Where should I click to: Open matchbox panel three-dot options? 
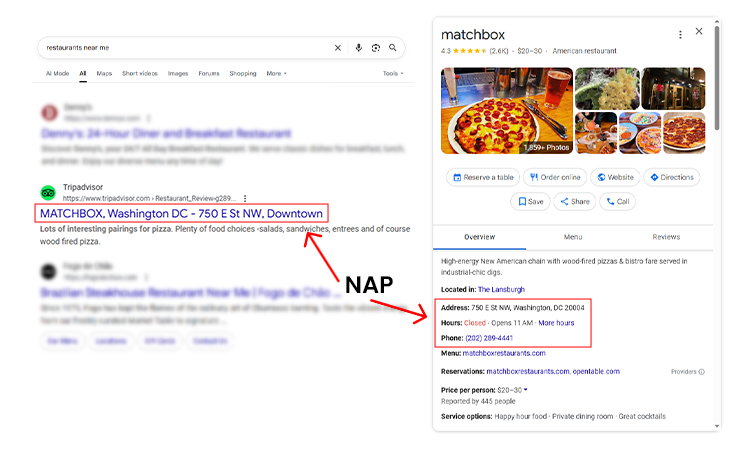(x=680, y=35)
